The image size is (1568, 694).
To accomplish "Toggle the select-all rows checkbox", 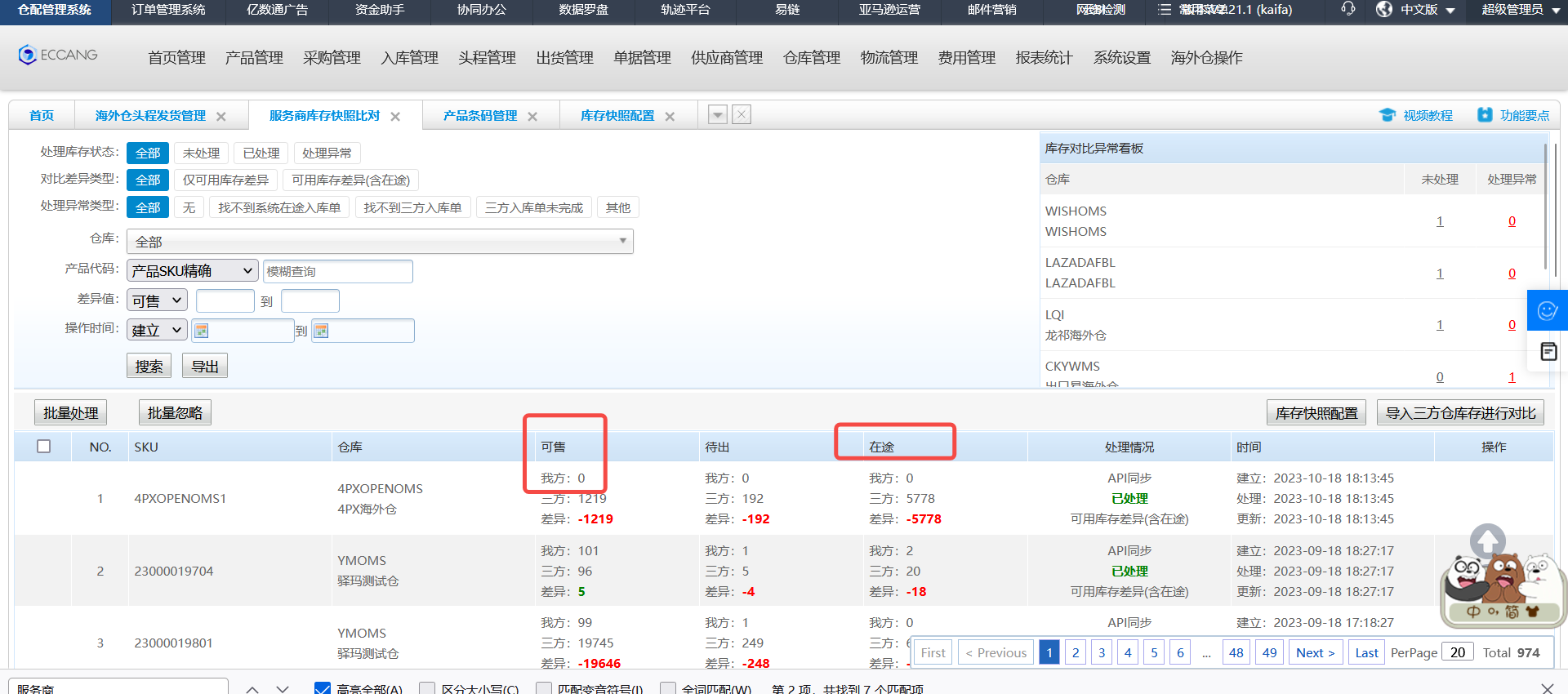I will [44, 447].
